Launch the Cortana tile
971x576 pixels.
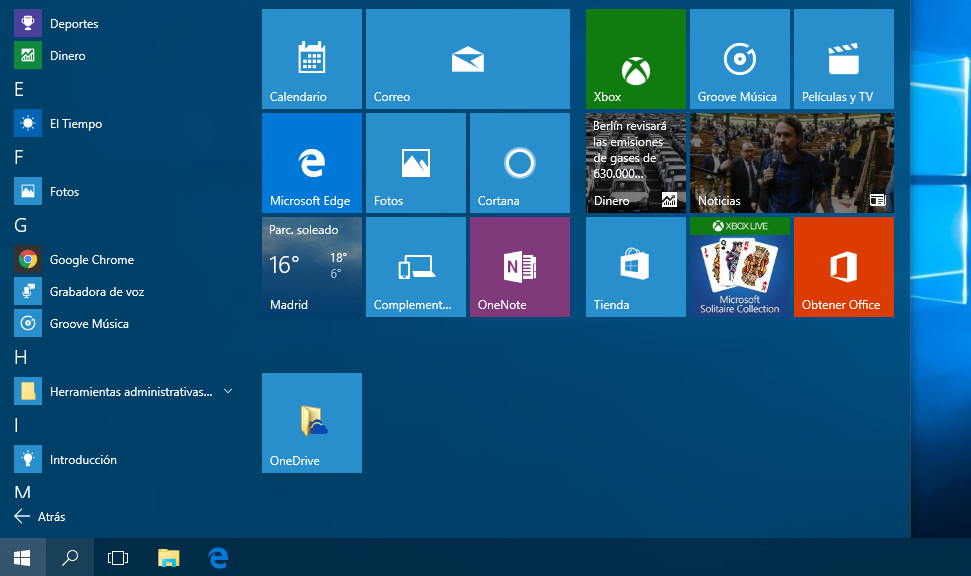(x=519, y=163)
